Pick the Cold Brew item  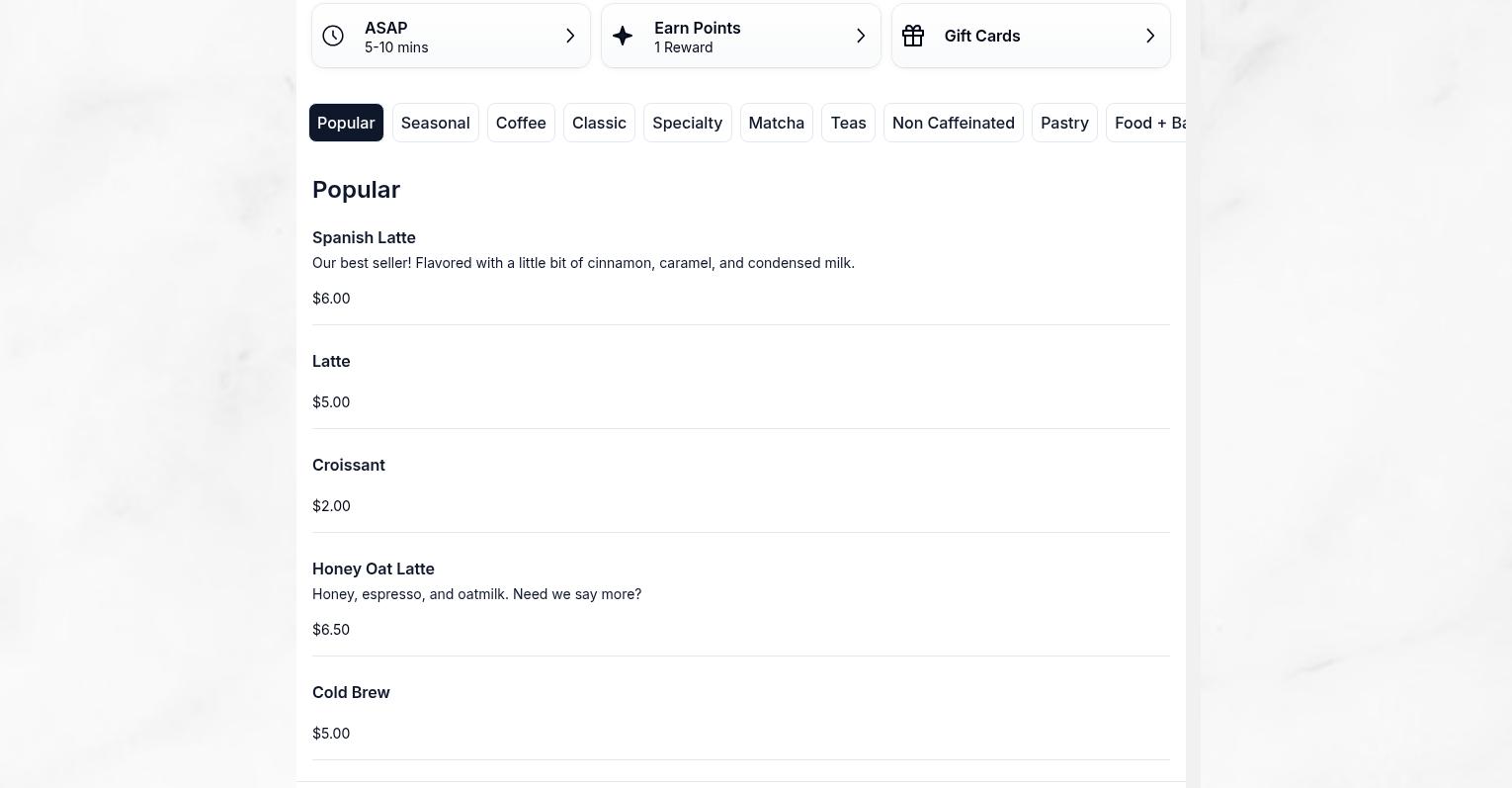click(351, 692)
